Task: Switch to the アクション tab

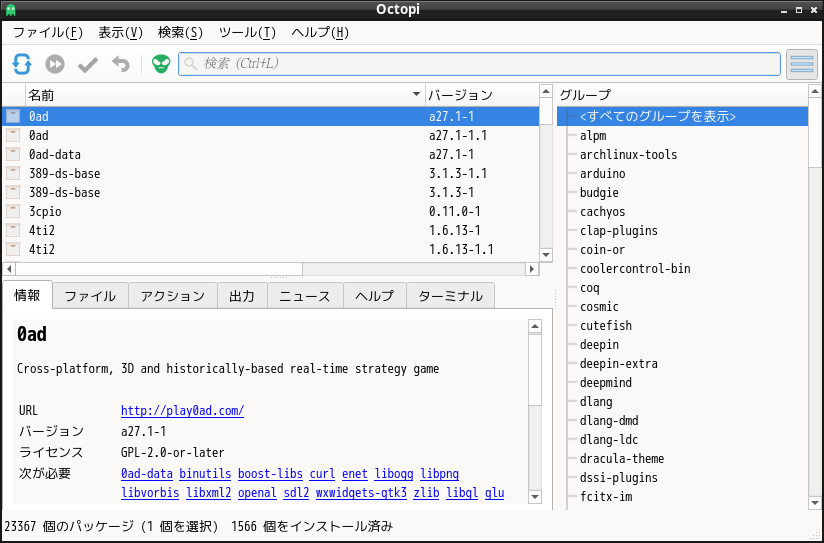Action: pyautogui.click(x=173, y=296)
